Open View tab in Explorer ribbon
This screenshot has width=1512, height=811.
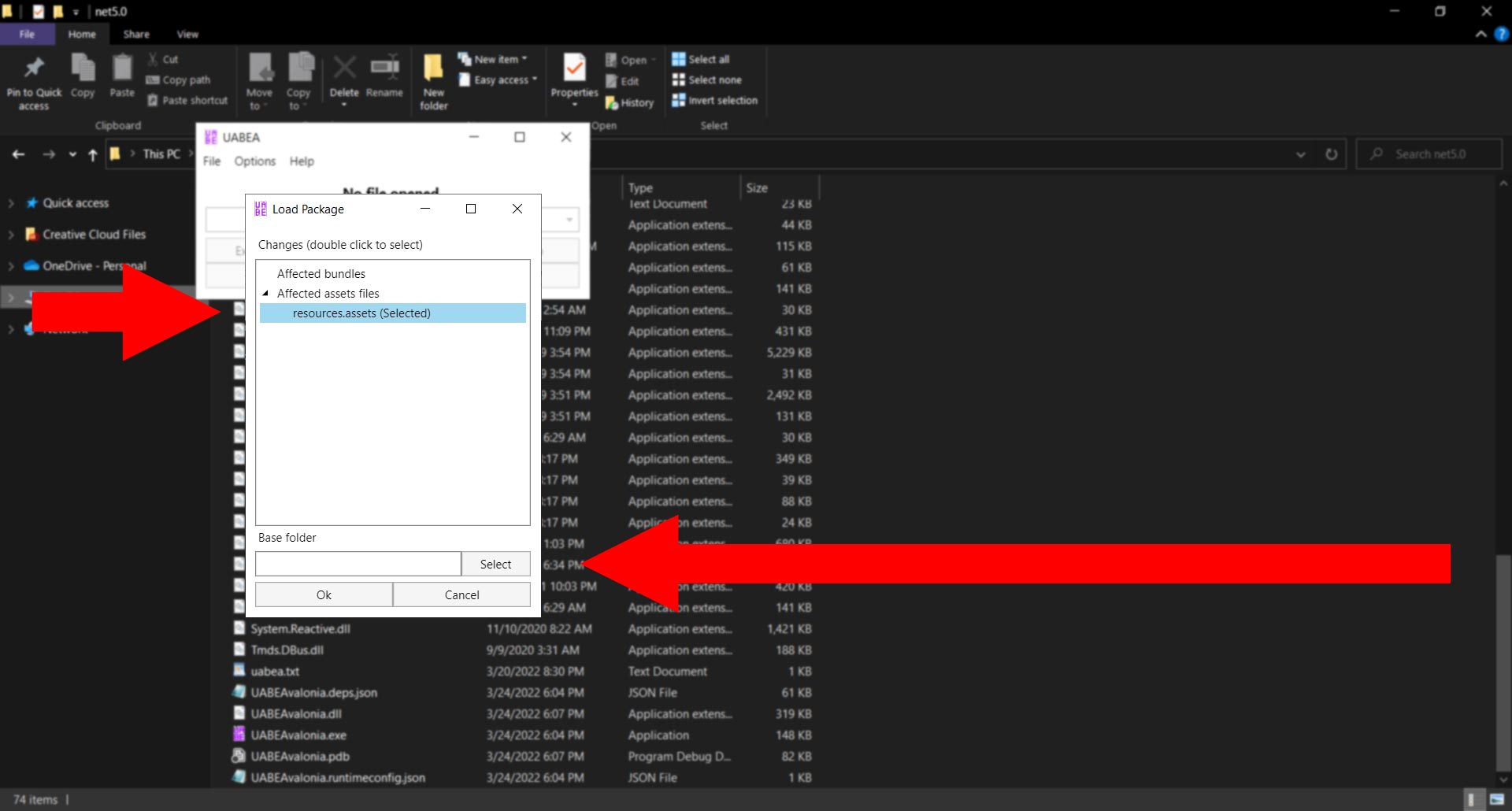187,34
